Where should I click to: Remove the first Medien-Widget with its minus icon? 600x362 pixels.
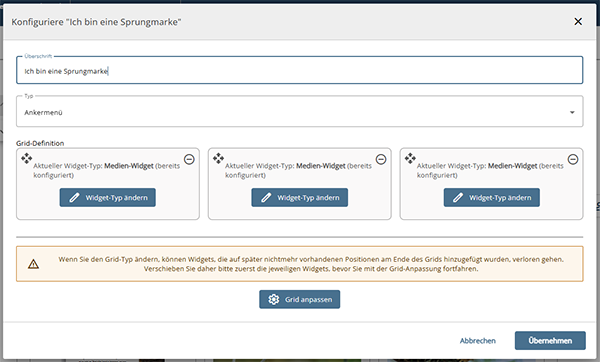click(189, 159)
